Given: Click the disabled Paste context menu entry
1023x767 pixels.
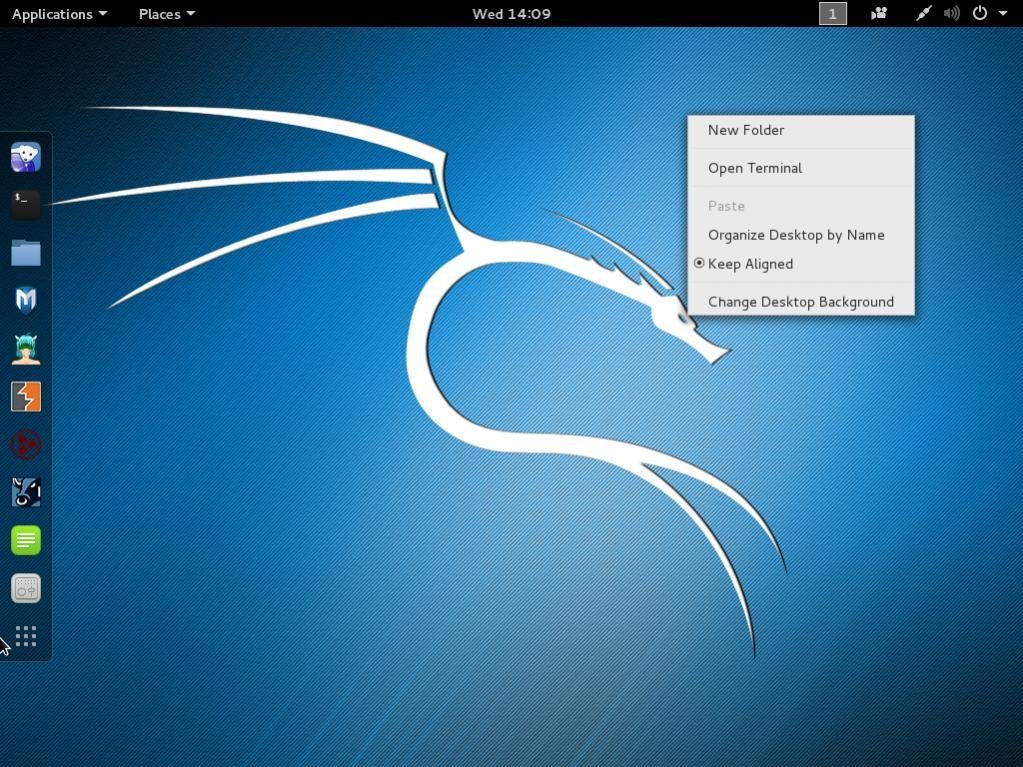Looking at the screenshot, I should click(x=801, y=206).
